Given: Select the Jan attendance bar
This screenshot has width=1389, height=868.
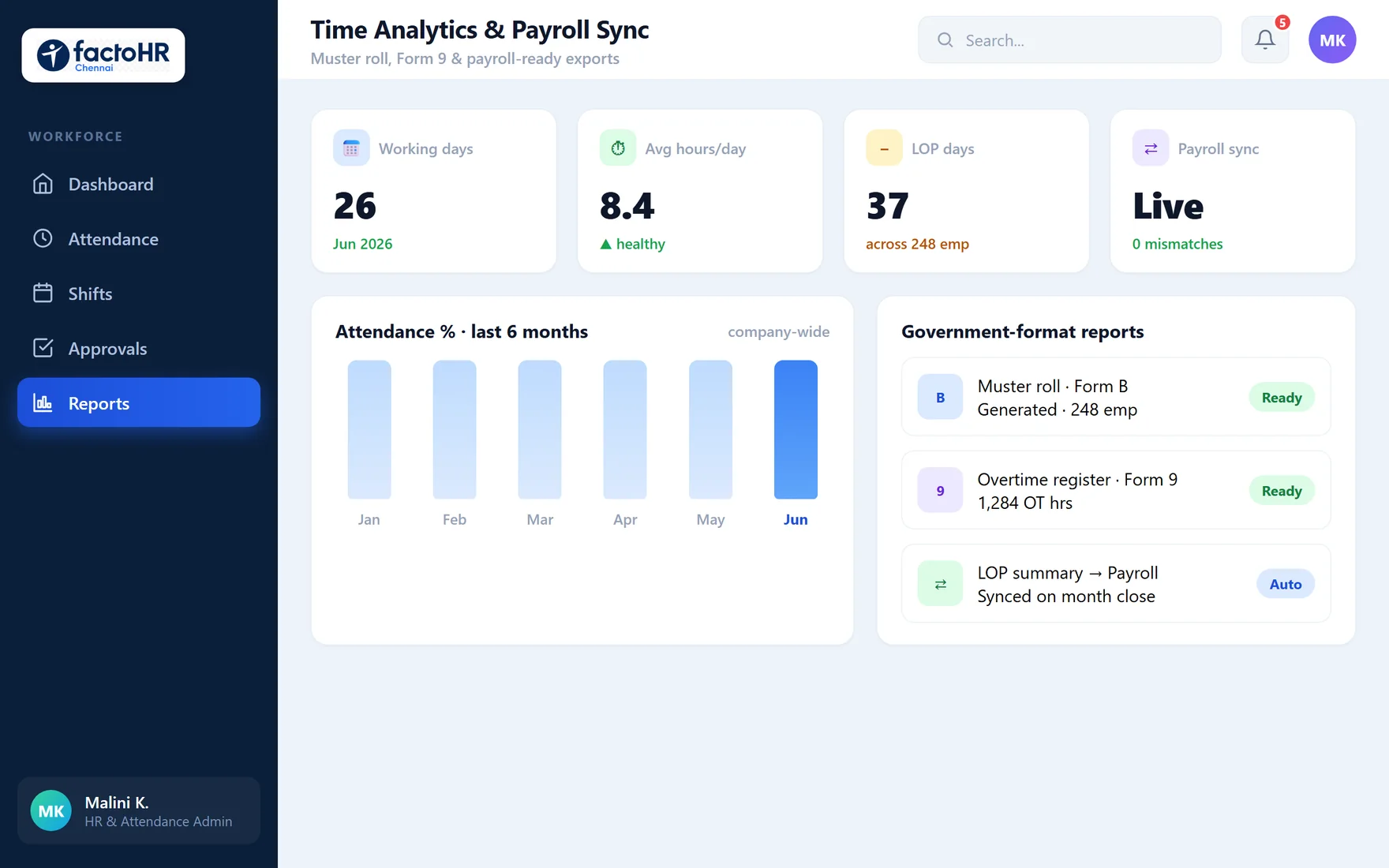Looking at the screenshot, I should (369, 429).
